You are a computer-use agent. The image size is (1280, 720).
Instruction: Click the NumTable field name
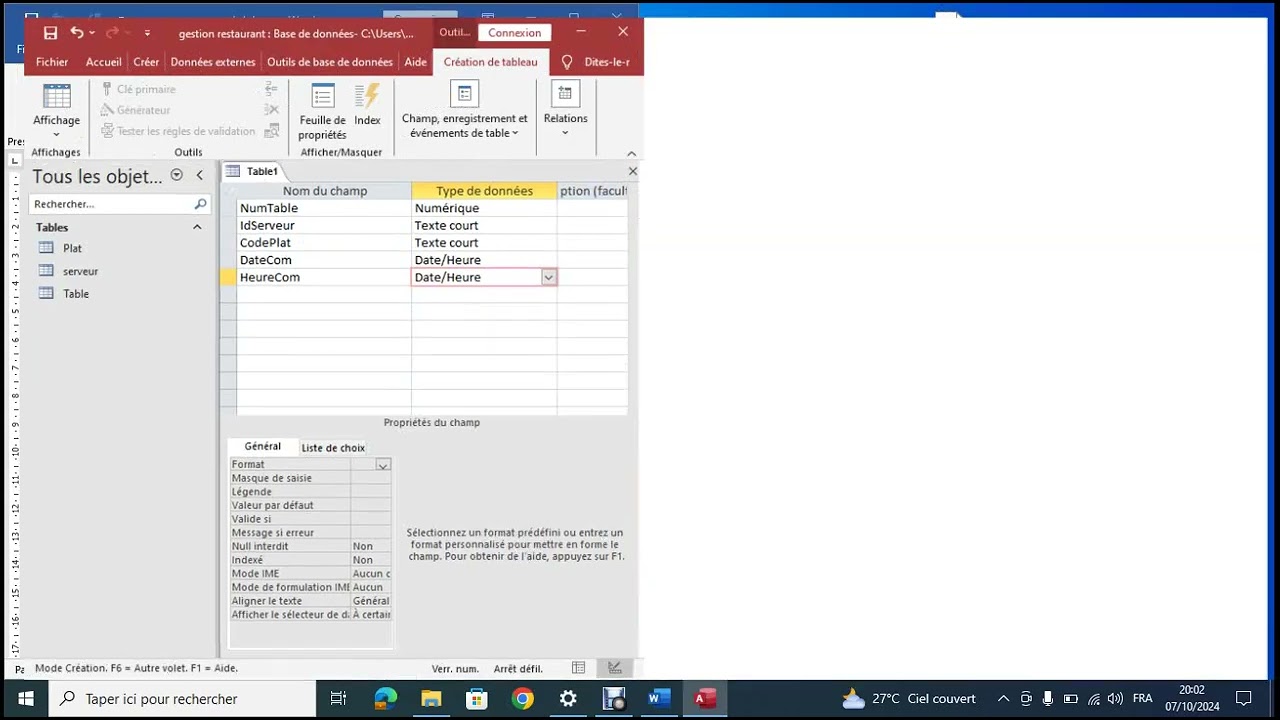click(324, 208)
